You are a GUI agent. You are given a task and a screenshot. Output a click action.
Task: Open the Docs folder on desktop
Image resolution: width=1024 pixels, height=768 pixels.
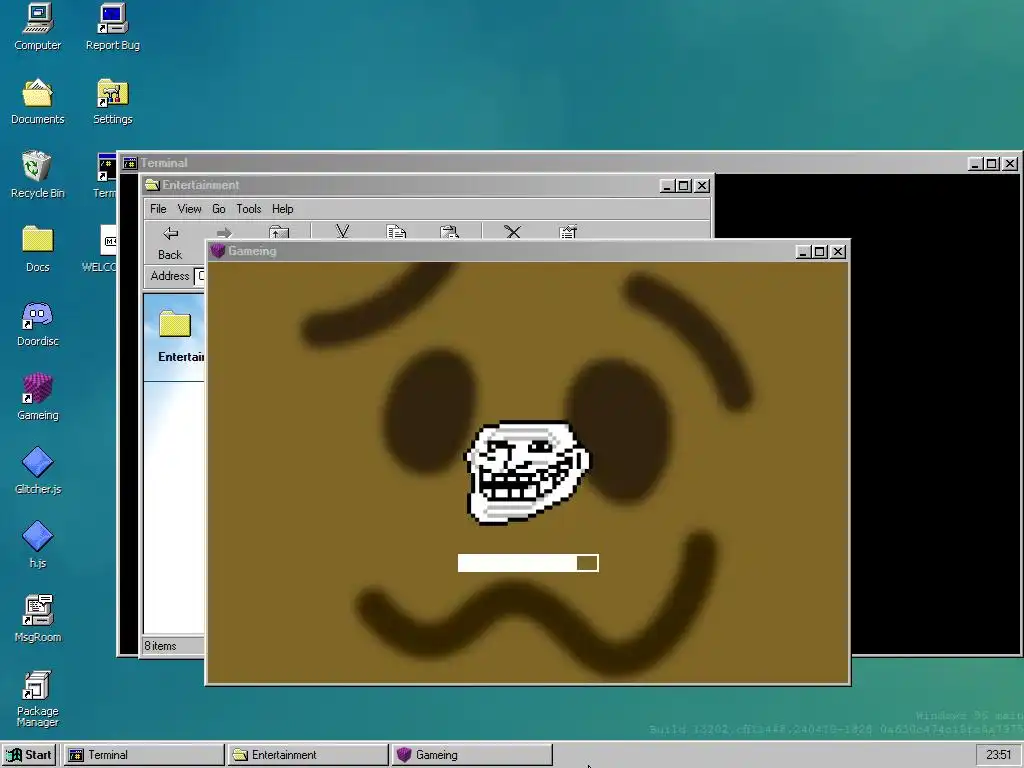coord(37,249)
